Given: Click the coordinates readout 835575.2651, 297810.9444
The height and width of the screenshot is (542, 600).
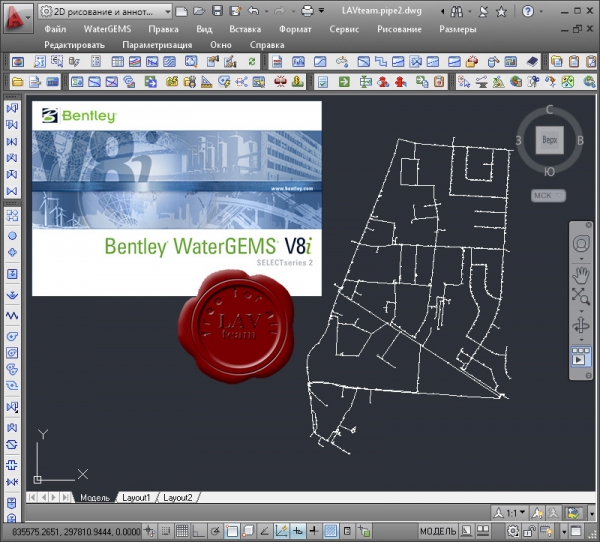Looking at the screenshot, I should [x=76, y=532].
